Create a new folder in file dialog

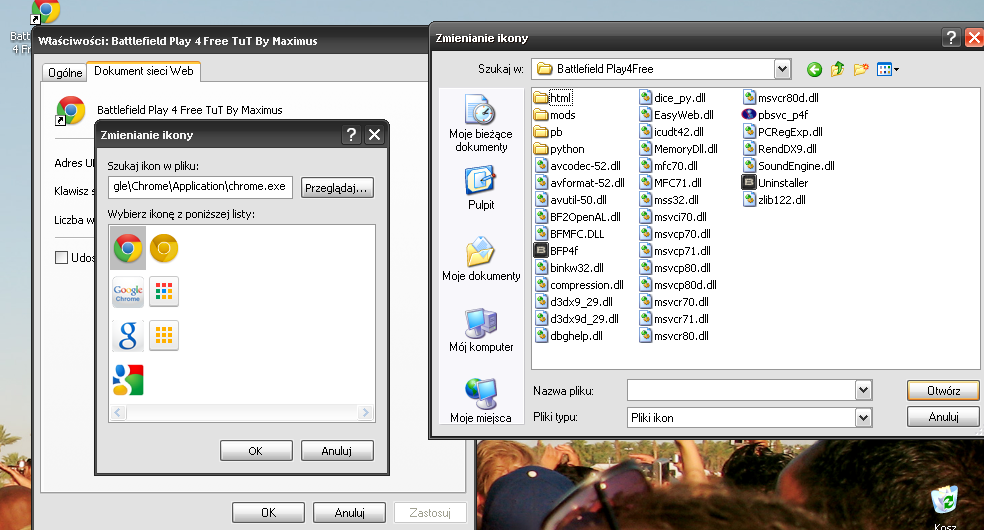click(x=861, y=70)
